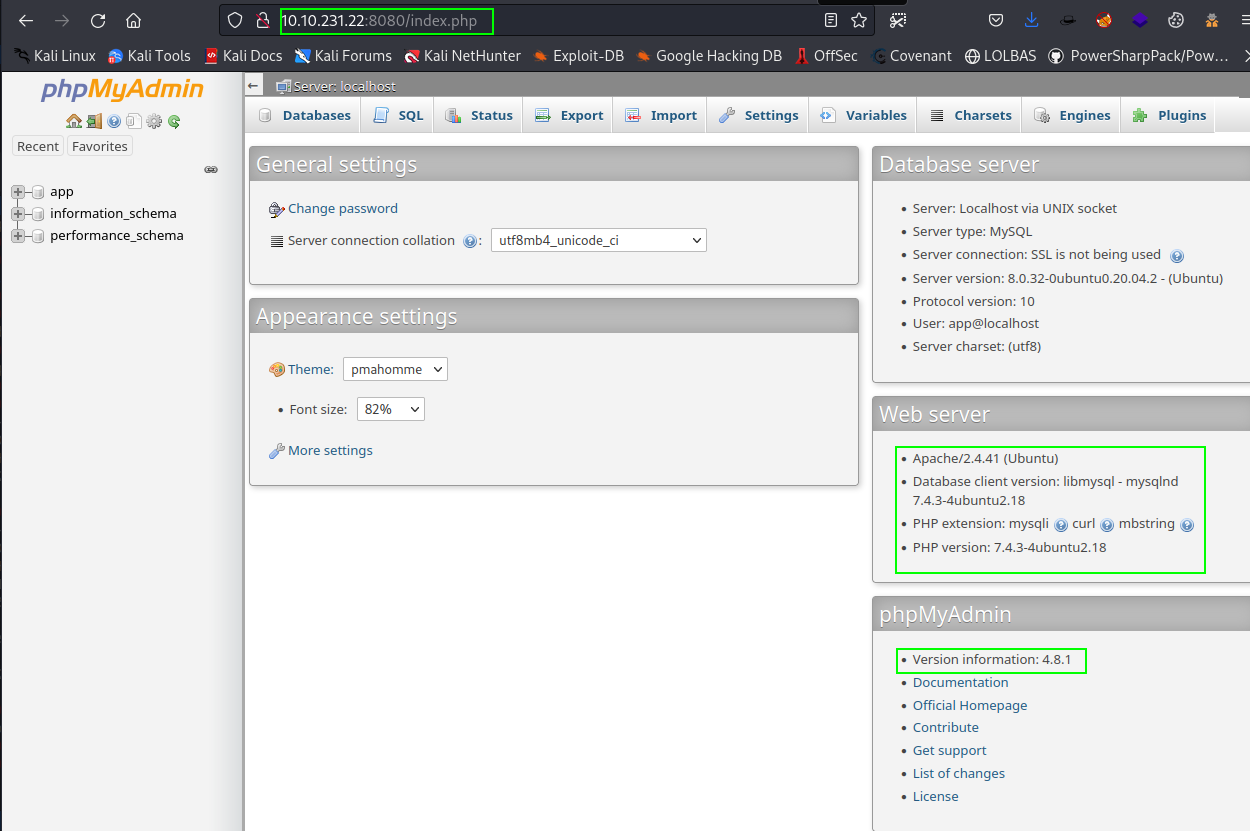
Task: Open the Export tab
Action: point(569,116)
